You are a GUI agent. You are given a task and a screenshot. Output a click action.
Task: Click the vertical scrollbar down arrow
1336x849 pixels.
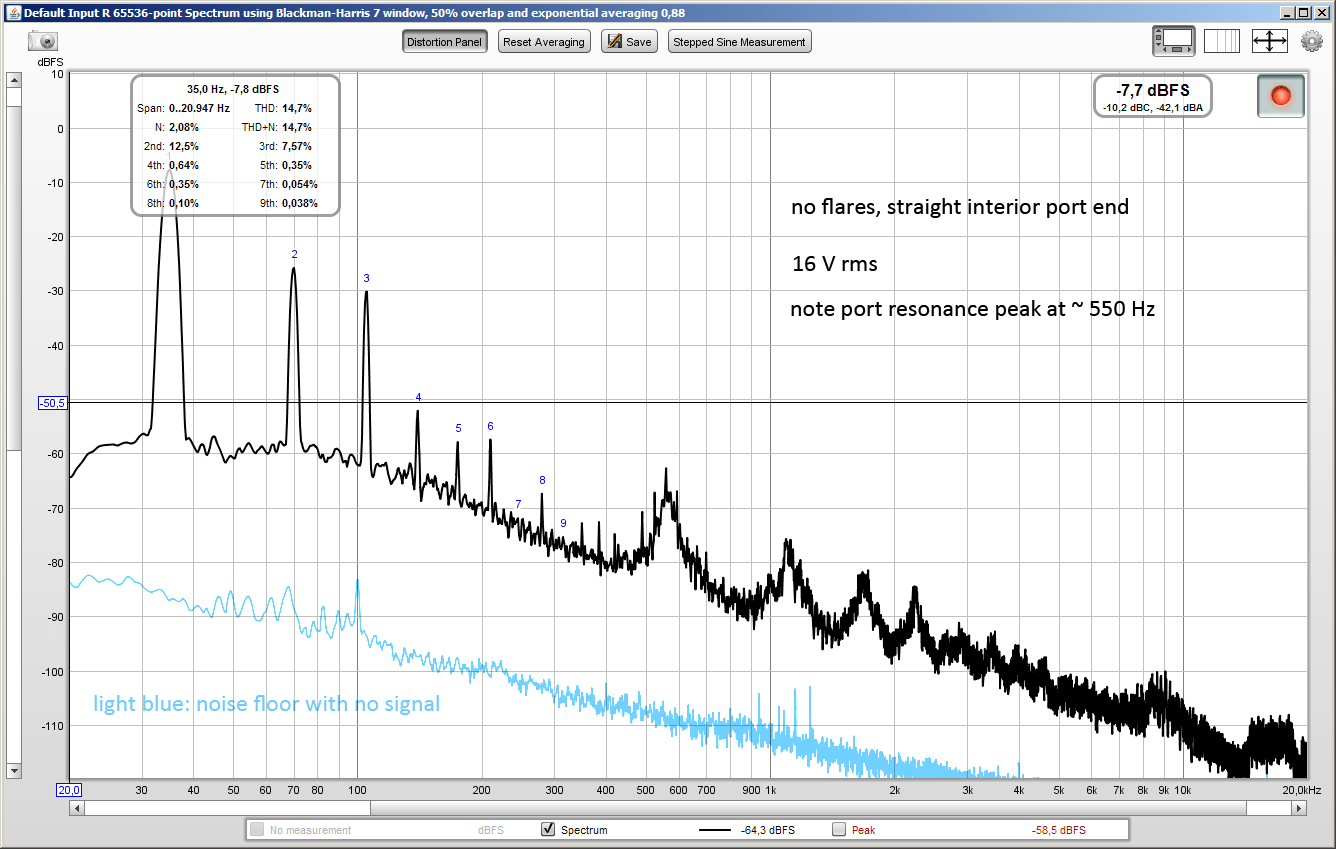coord(14,771)
